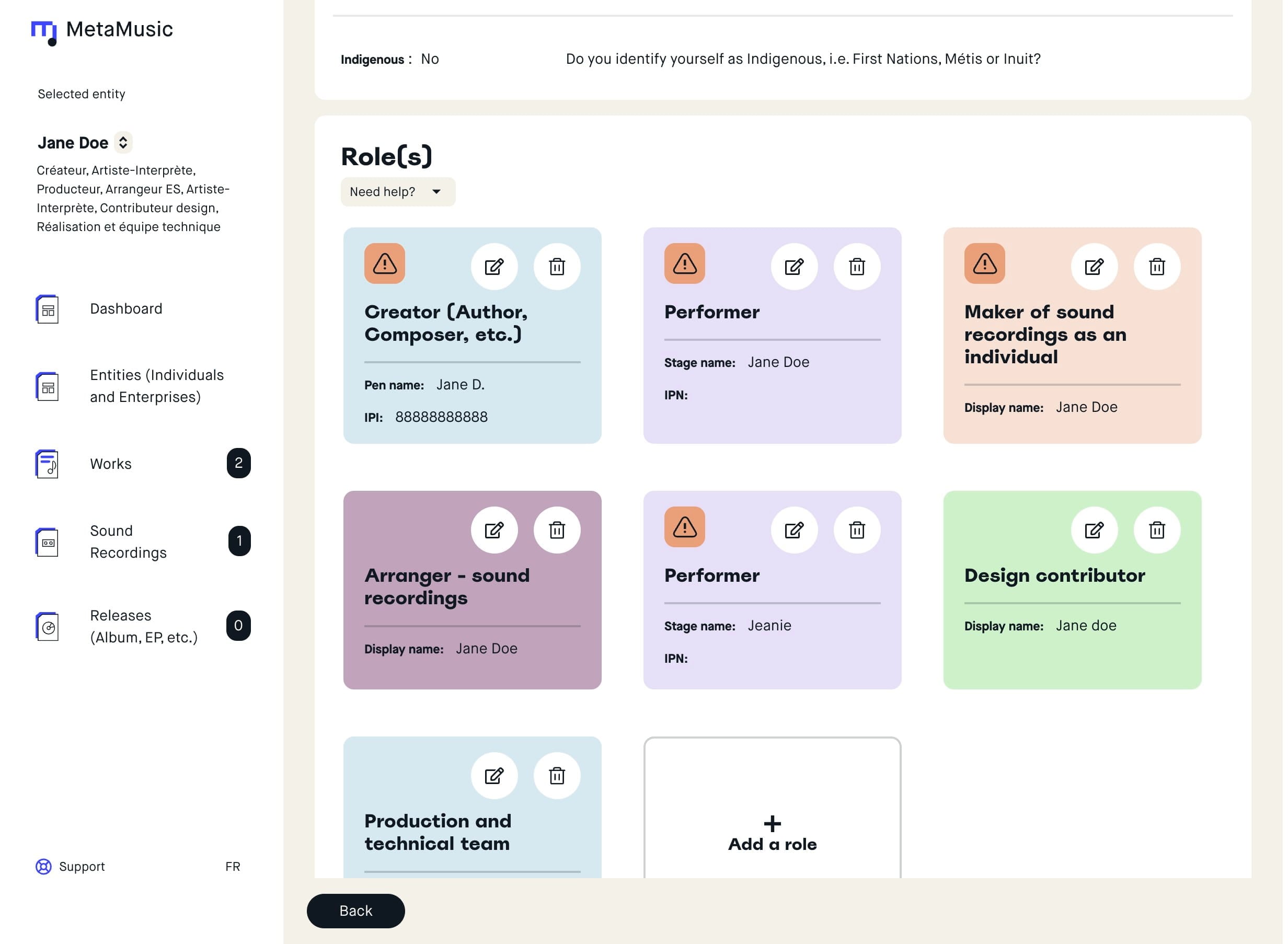Open Releases (Album, EP, etc.)
Image resolution: width=1288 pixels, height=944 pixels.
pos(143,626)
